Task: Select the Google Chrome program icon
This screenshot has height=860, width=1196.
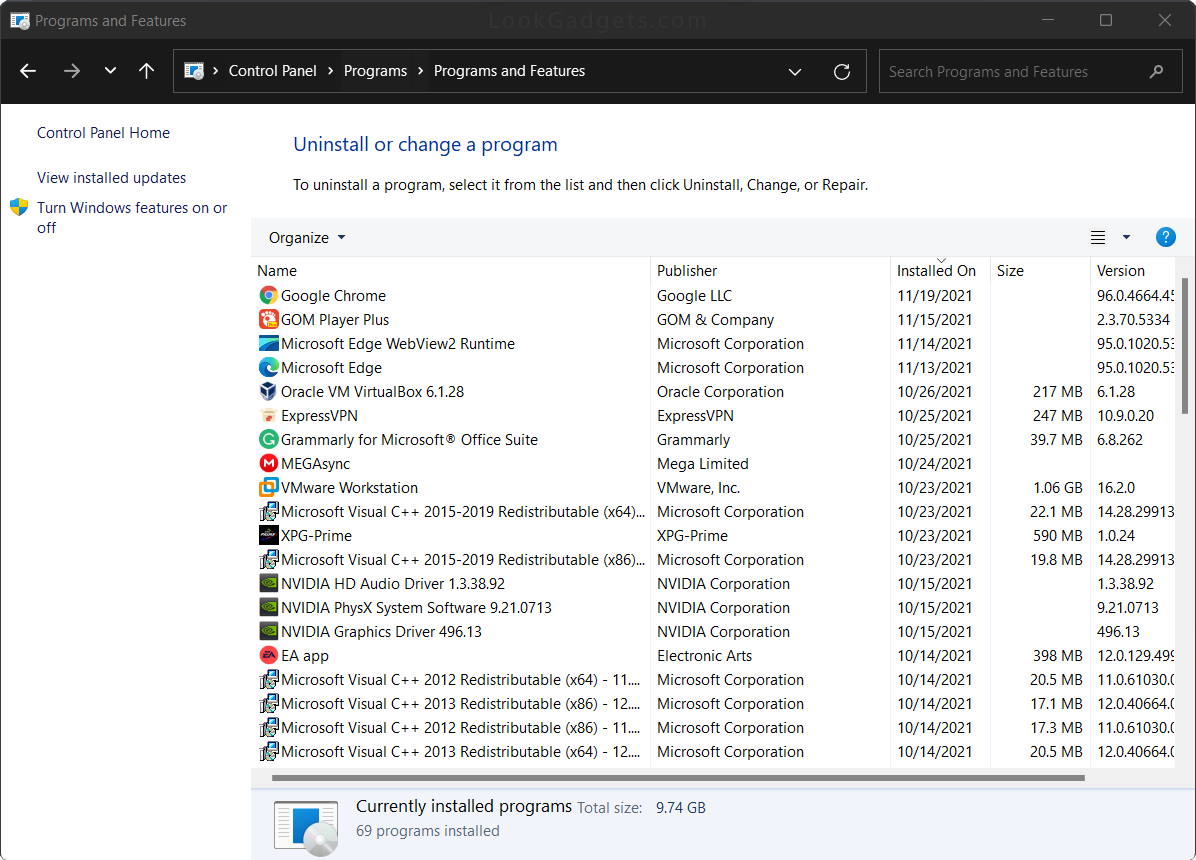Action: point(268,295)
